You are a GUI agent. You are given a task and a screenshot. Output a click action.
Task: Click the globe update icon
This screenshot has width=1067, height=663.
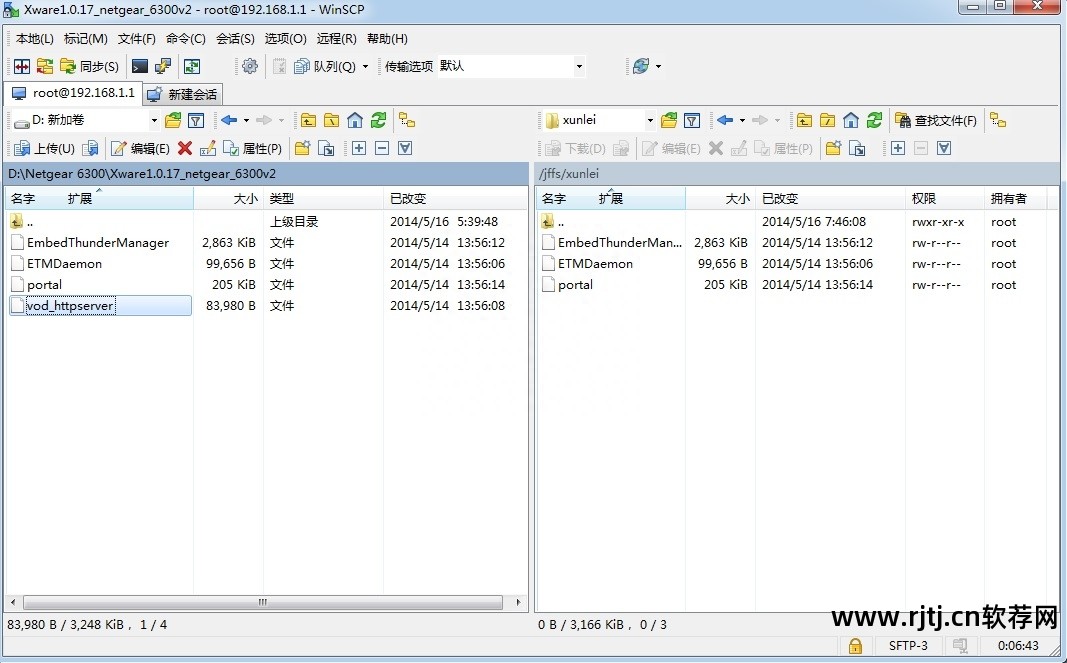click(640, 66)
